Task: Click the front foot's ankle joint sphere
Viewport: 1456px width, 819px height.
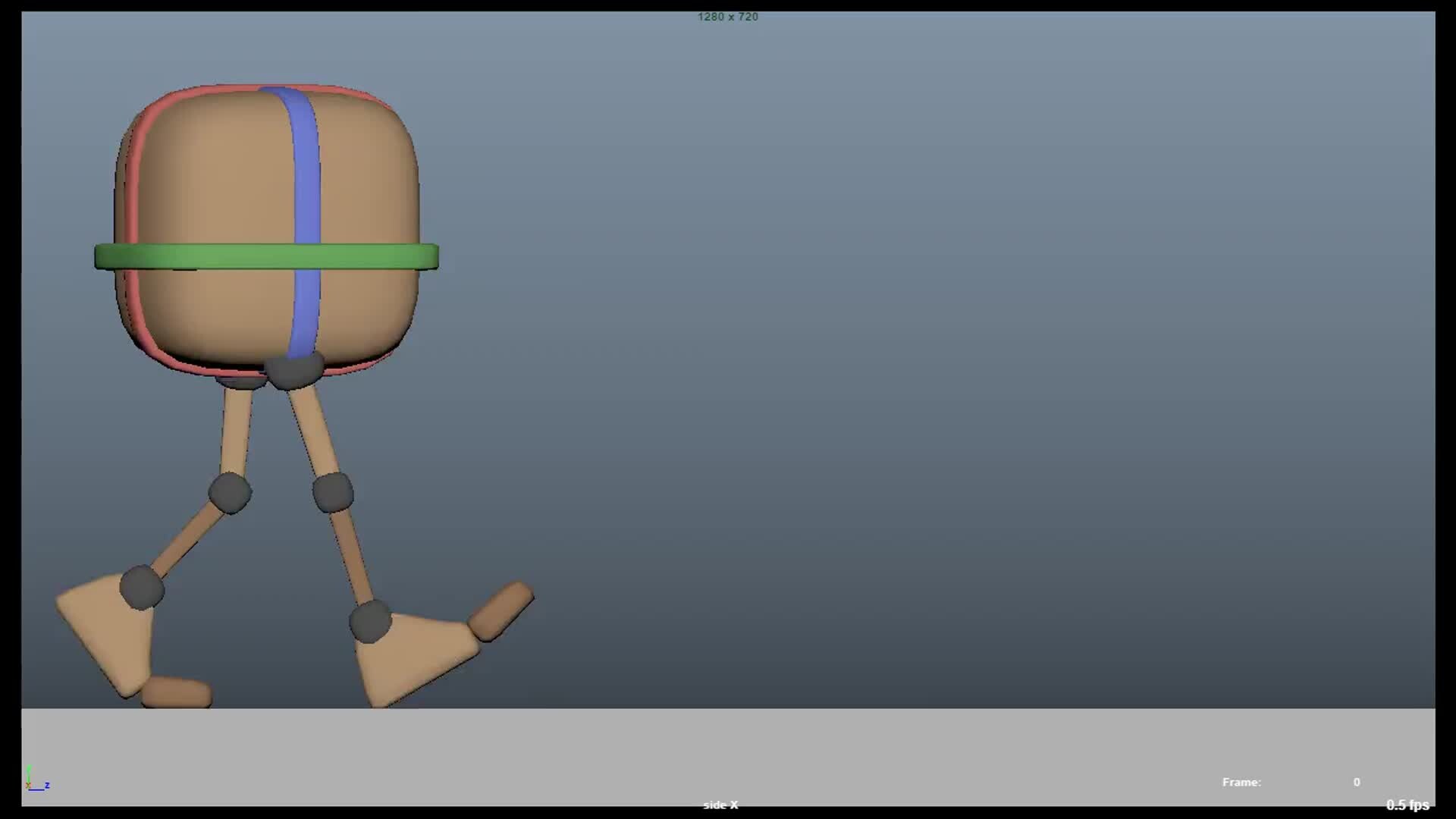Action: pos(370,622)
